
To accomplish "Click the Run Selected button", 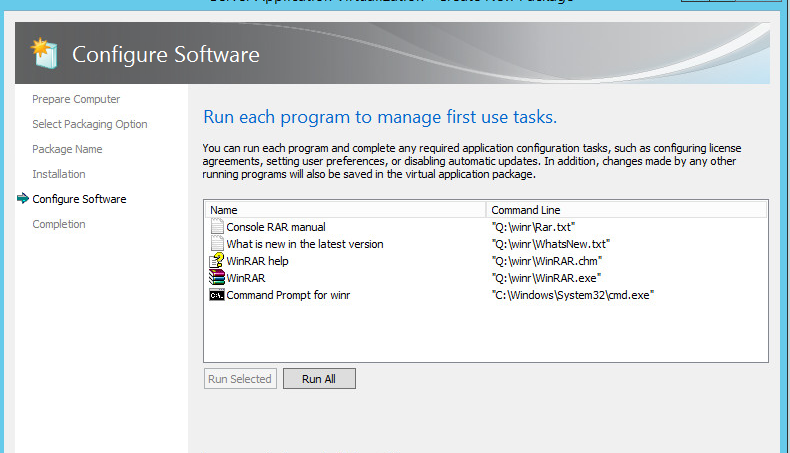I will click(x=240, y=379).
